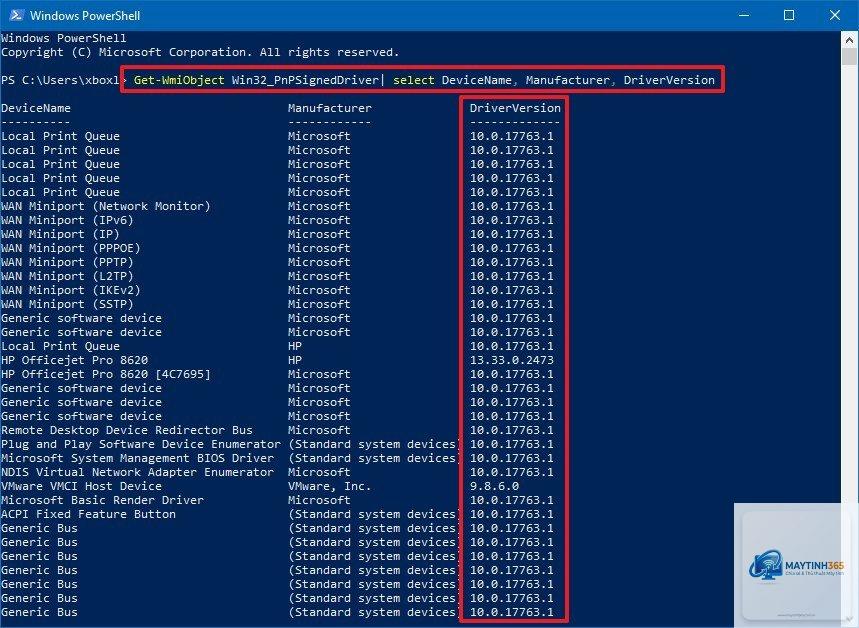Click the DriverVersion column header

point(515,108)
